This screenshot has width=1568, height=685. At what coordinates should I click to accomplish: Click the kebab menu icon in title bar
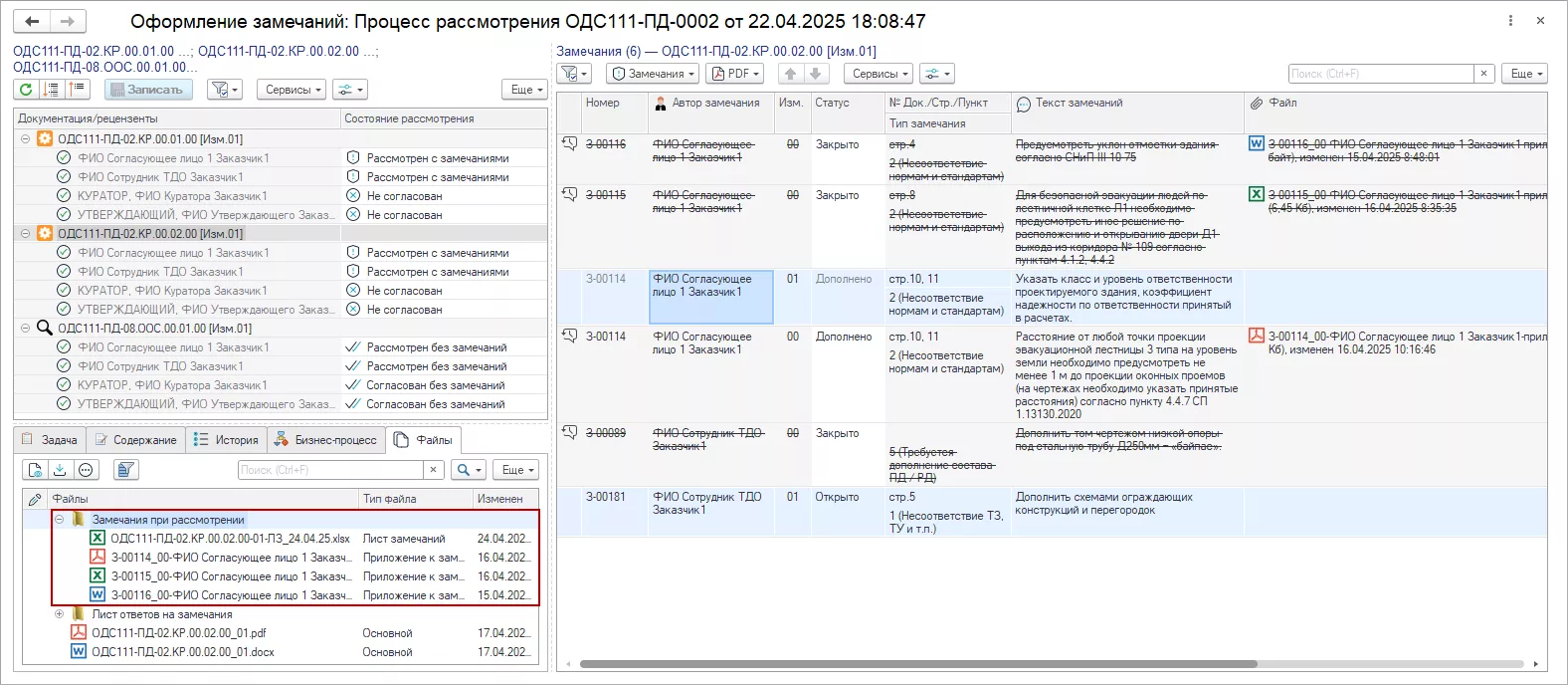1510,21
